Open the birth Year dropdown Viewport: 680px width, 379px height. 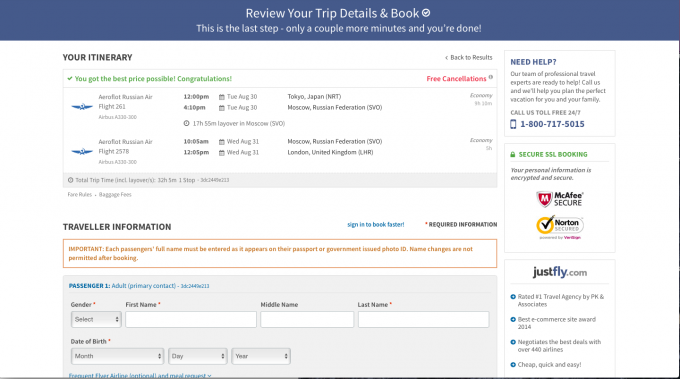pos(261,356)
